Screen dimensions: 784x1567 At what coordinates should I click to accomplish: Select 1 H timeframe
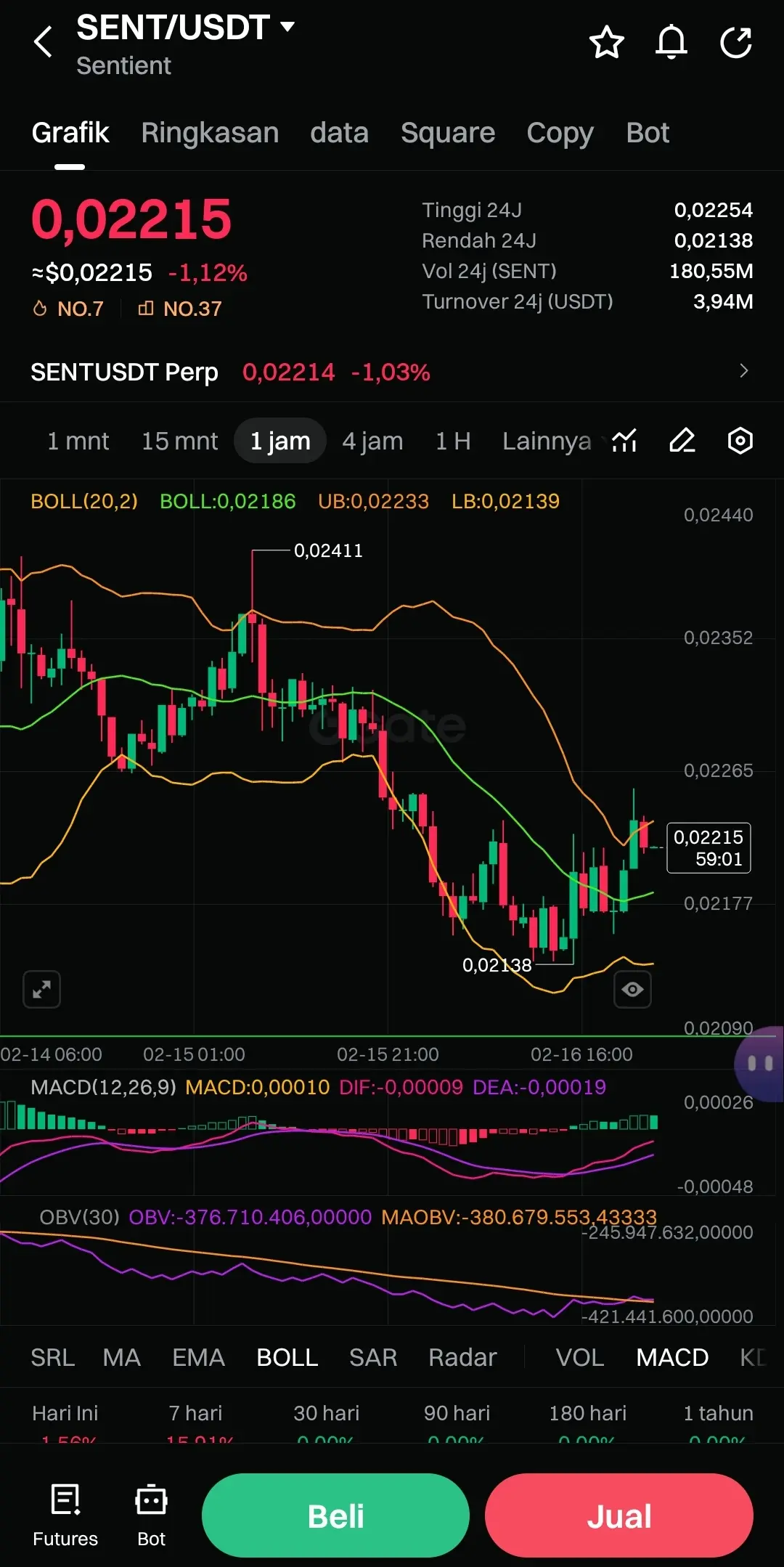(x=453, y=441)
